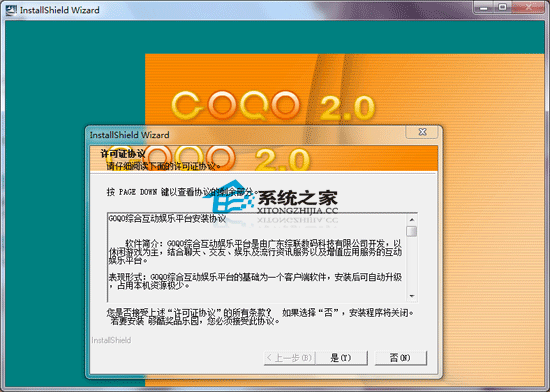The image size is (550, 392).
Task: Click the 是(Y) button to accept agreement
Action: pos(341,358)
